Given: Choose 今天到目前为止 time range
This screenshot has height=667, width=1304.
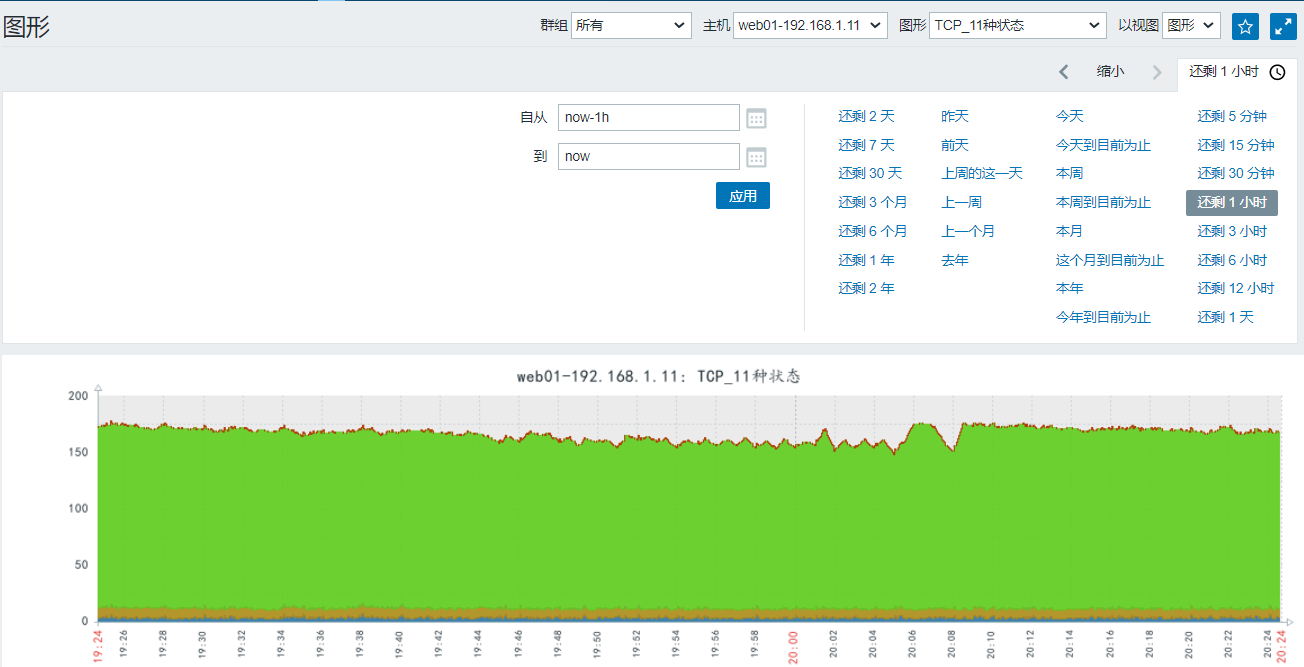Looking at the screenshot, I should tap(1103, 145).
